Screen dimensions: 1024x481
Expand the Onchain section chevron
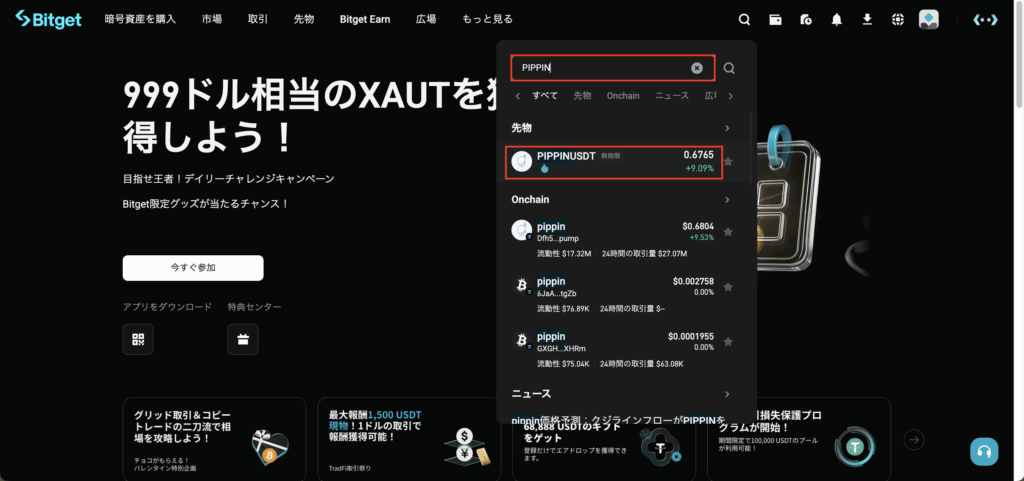(x=728, y=199)
